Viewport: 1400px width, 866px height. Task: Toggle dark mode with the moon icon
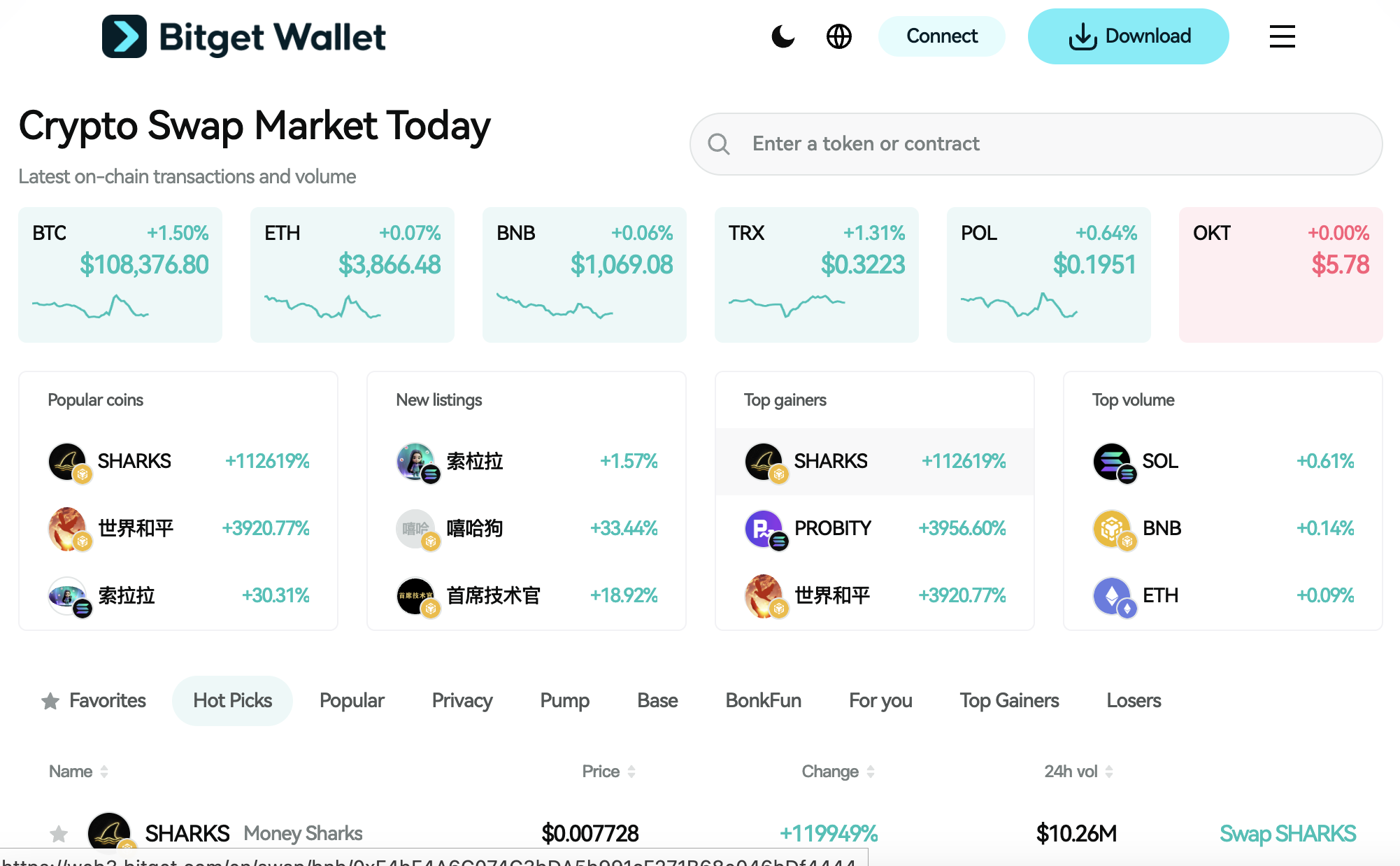point(783,36)
